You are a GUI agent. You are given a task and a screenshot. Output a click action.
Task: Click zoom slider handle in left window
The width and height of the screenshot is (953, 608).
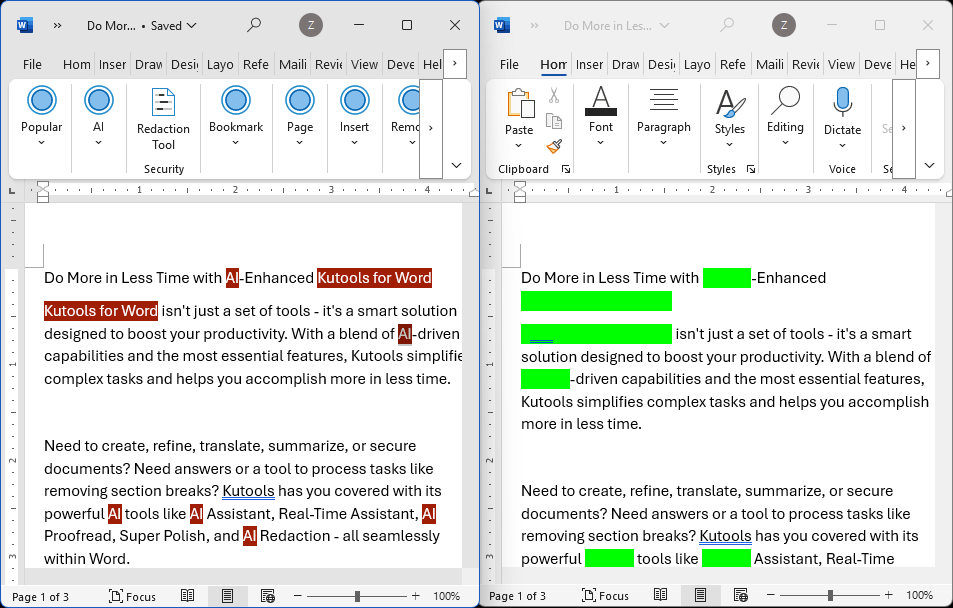point(357,596)
